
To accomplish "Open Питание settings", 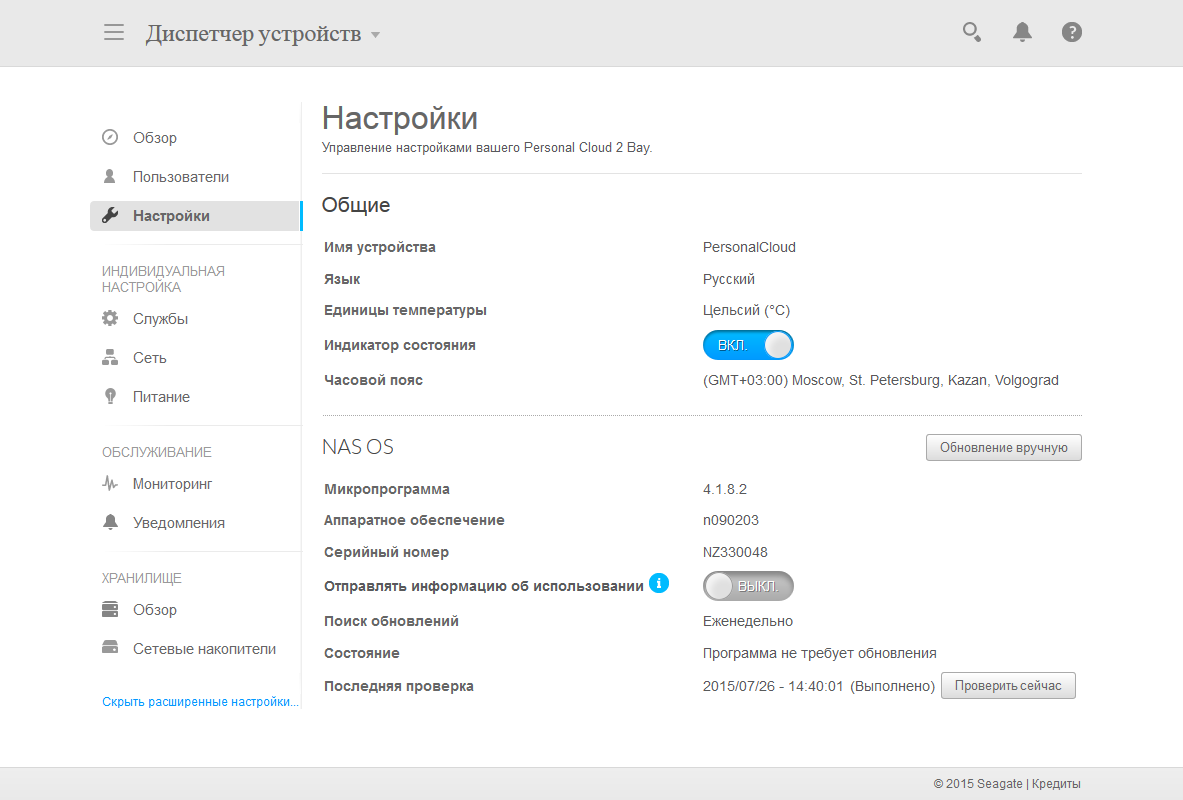I will (161, 397).
